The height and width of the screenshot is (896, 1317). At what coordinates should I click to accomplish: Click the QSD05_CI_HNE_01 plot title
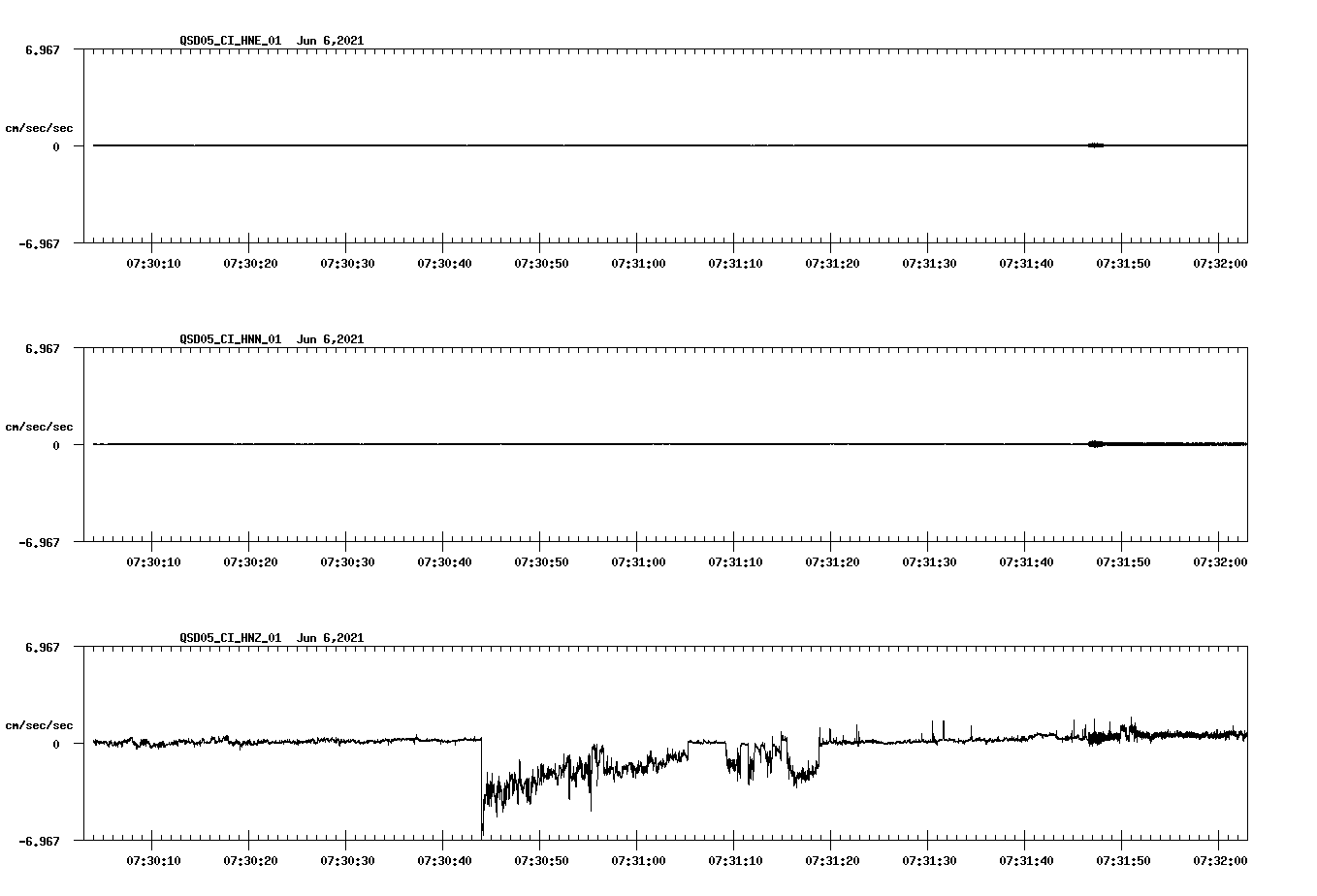pos(272,40)
